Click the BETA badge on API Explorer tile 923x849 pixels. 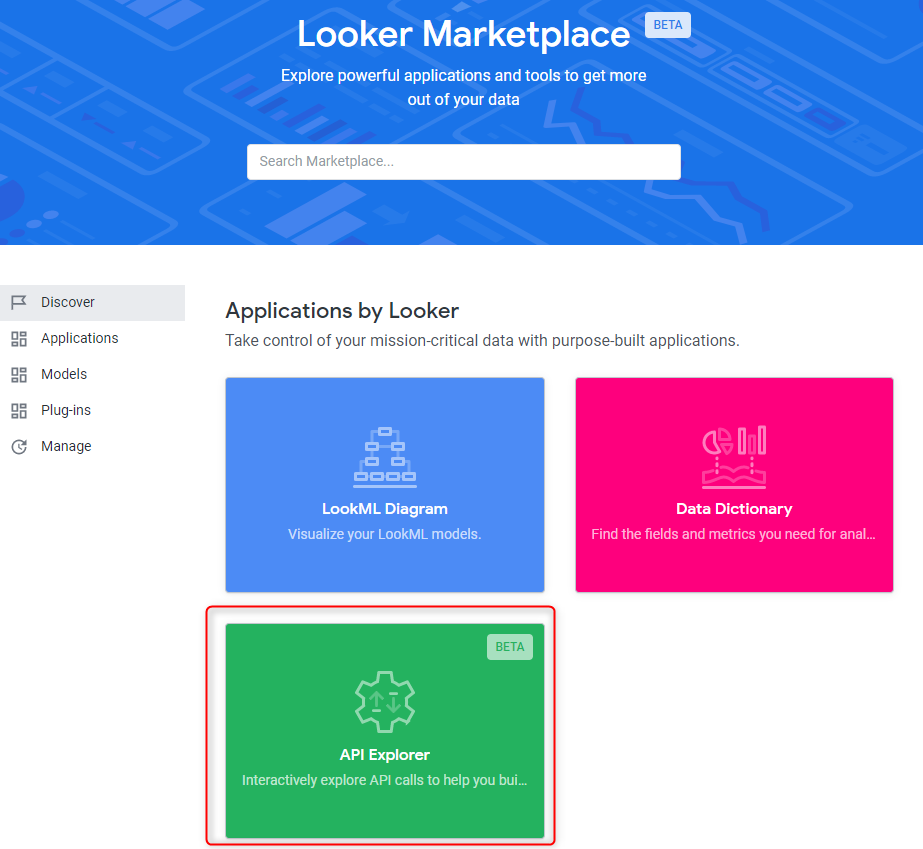[510, 647]
